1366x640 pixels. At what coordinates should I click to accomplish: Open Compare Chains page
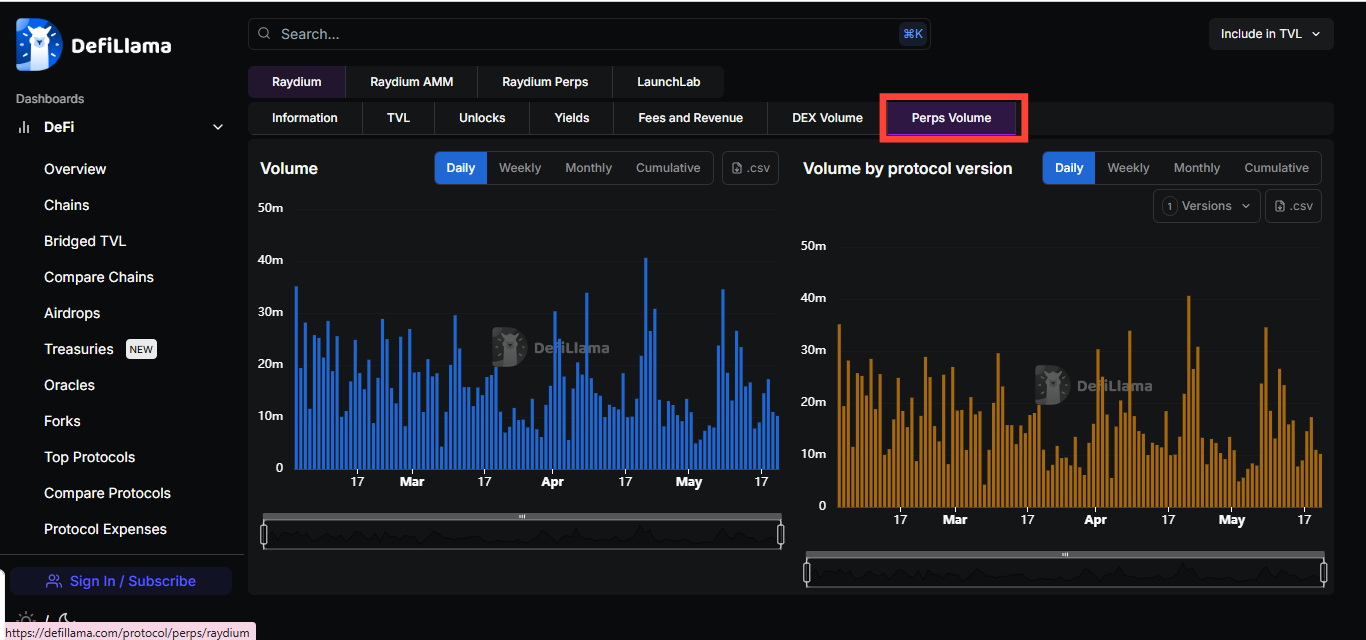(x=99, y=277)
